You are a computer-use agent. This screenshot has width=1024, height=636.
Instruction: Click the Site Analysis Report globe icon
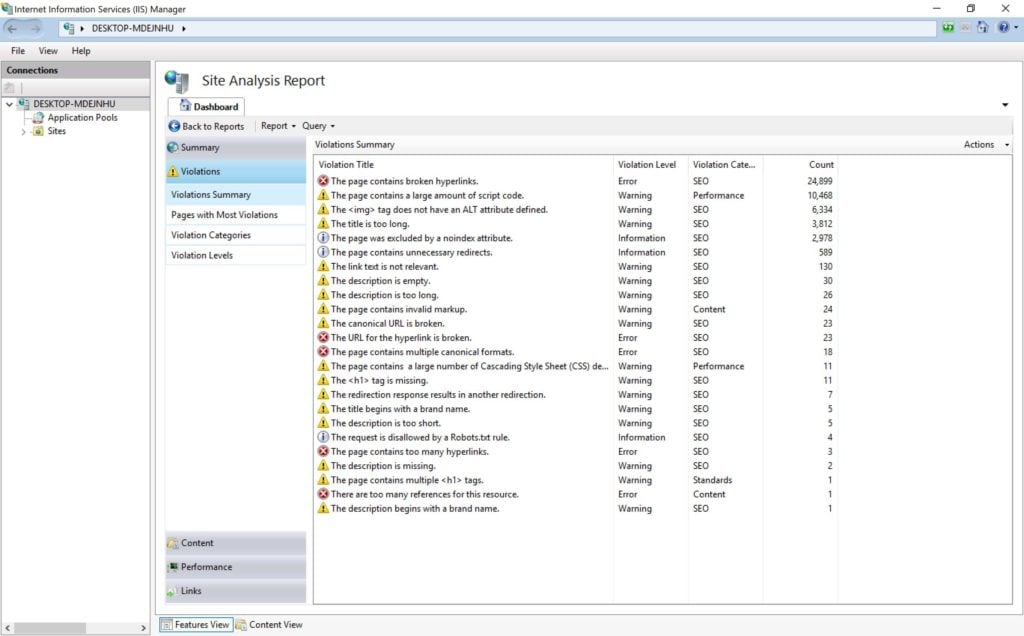(x=177, y=82)
